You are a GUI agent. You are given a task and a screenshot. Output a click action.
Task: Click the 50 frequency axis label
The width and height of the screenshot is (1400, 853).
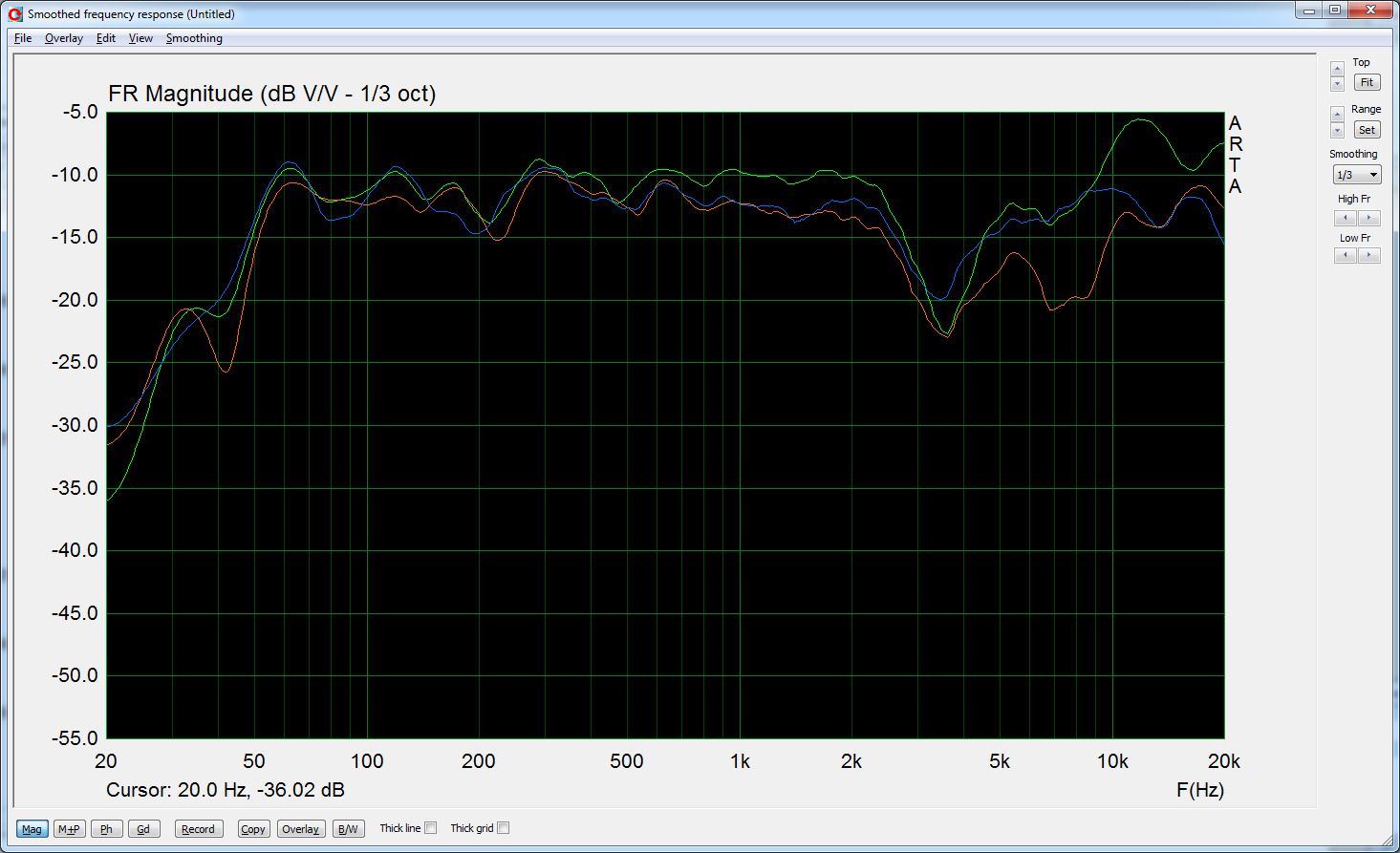click(x=254, y=761)
